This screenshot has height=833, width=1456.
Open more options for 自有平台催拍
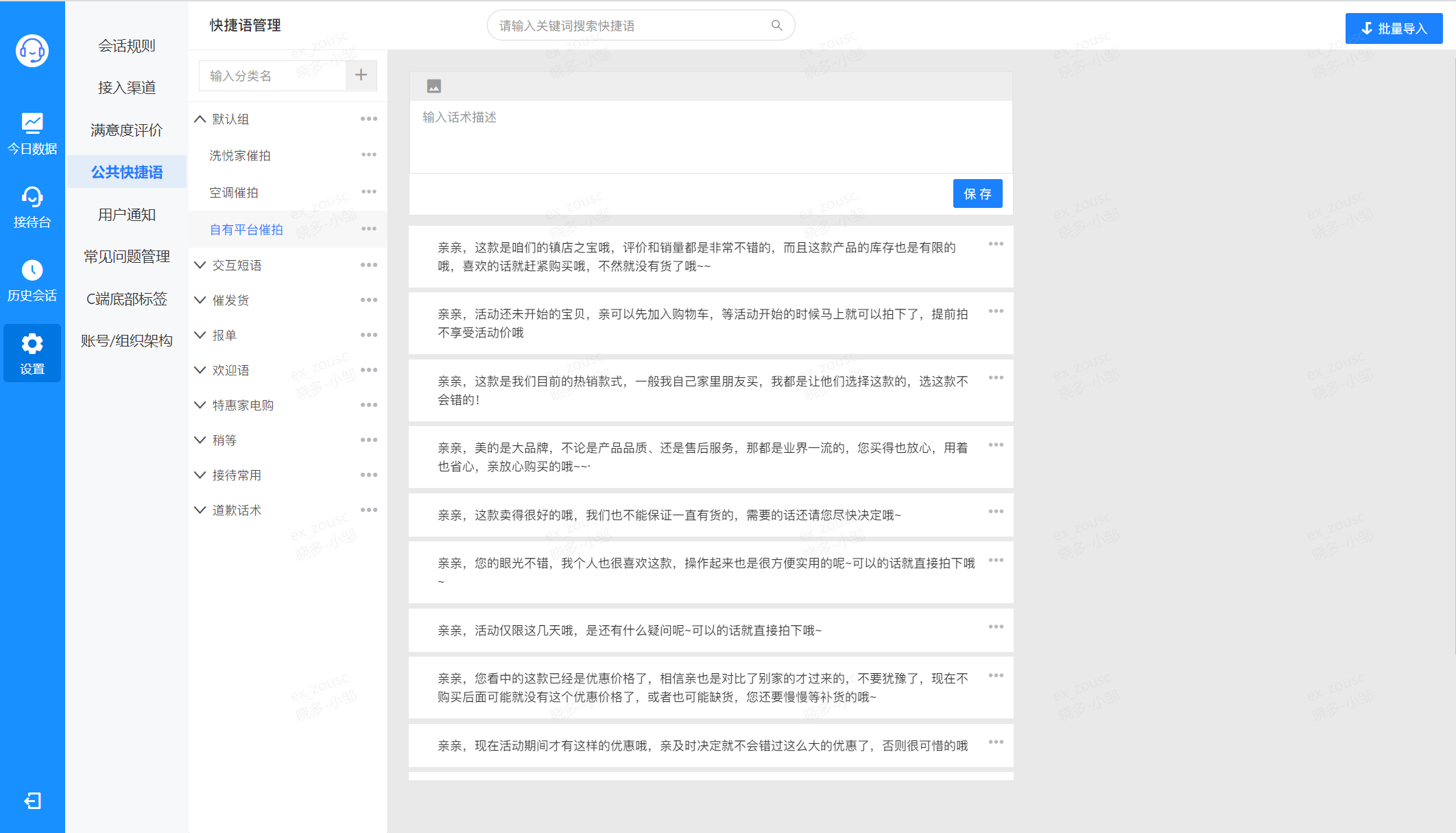click(369, 228)
